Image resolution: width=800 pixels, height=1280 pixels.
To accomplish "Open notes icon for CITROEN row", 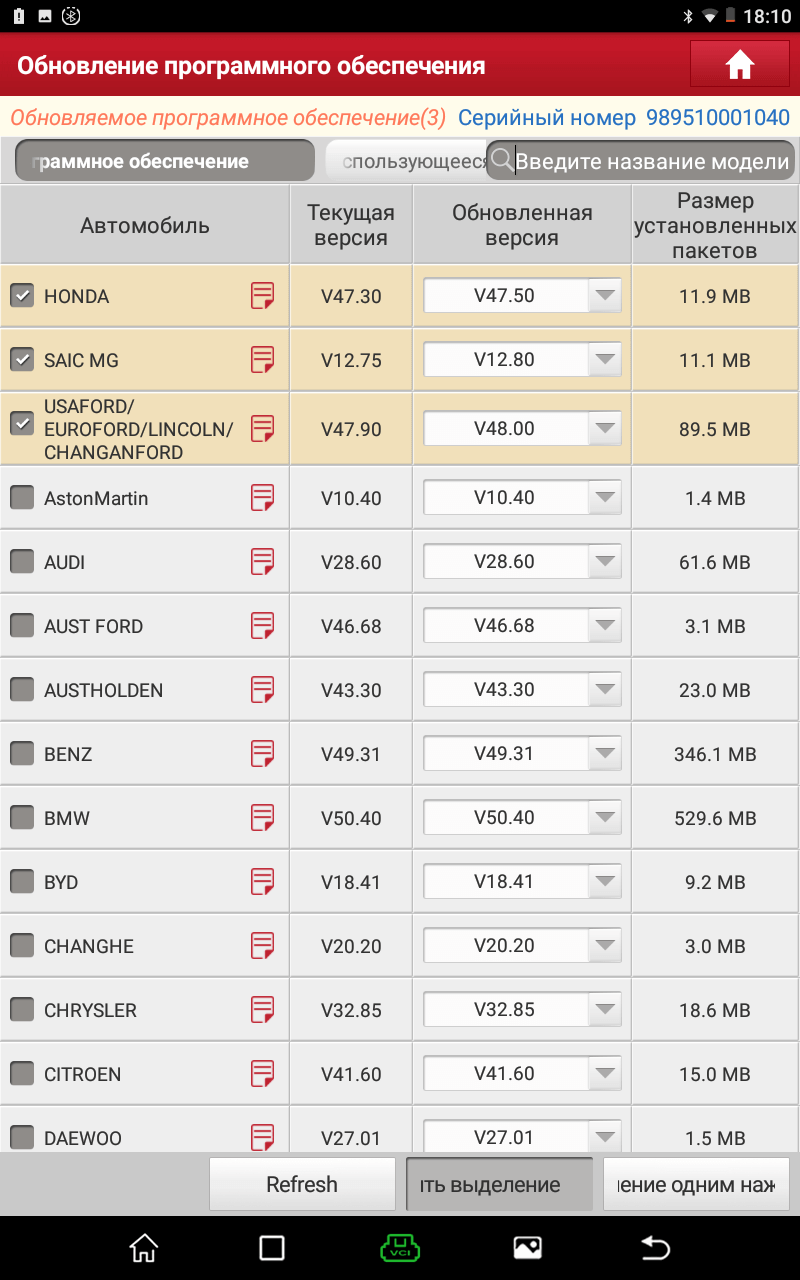I will [x=262, y=1074].
